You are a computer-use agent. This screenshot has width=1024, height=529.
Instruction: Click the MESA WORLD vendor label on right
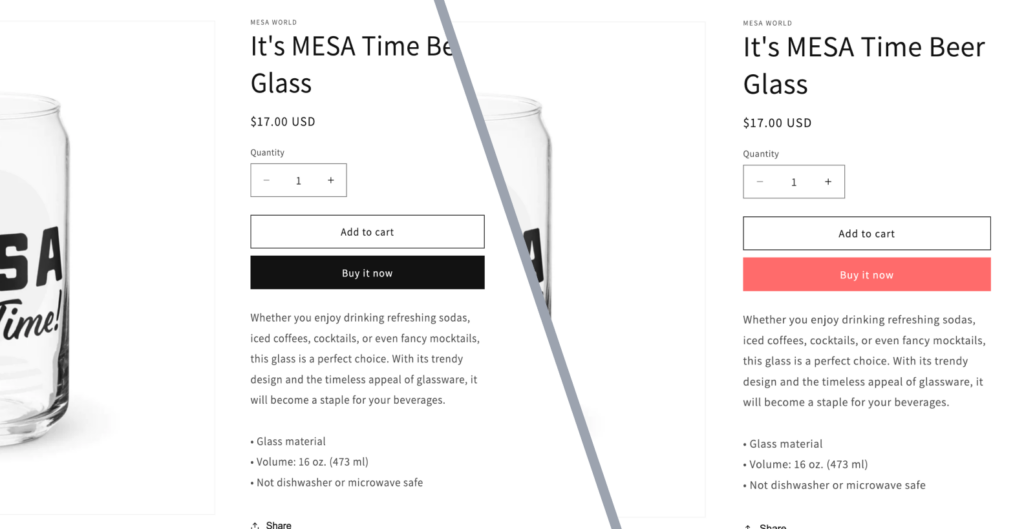pyautogui.click(x=767, y=23)
